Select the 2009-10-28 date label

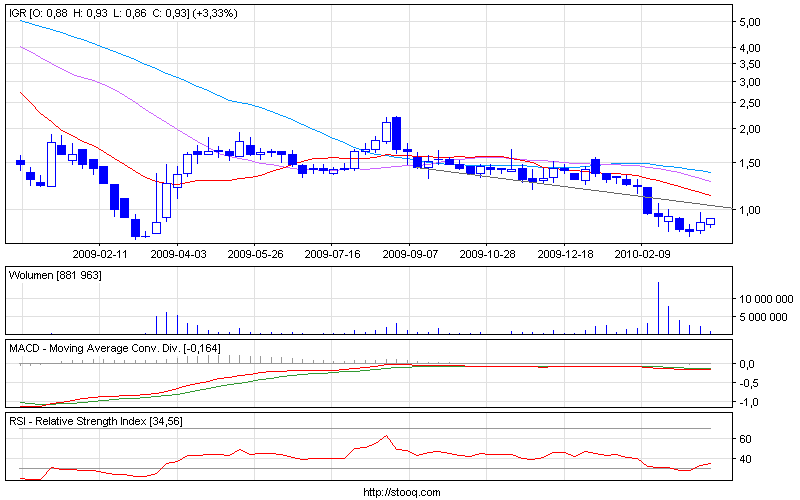pyautogui.click(x=487, y=254)
